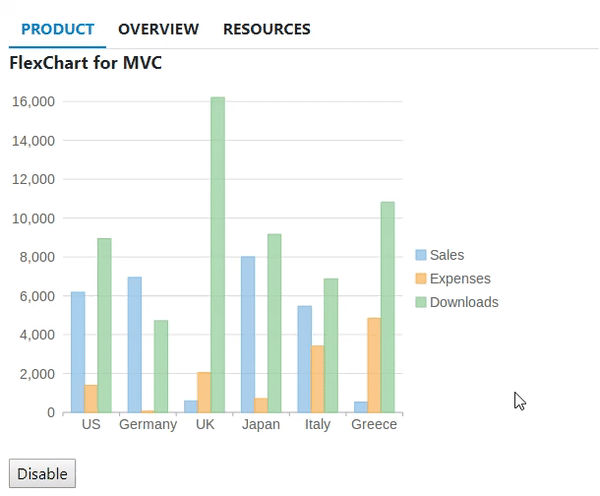This screenshot has height=496, width=600.
Task: Click the FlexChart for MVC heading
Action: coord(85,64)
